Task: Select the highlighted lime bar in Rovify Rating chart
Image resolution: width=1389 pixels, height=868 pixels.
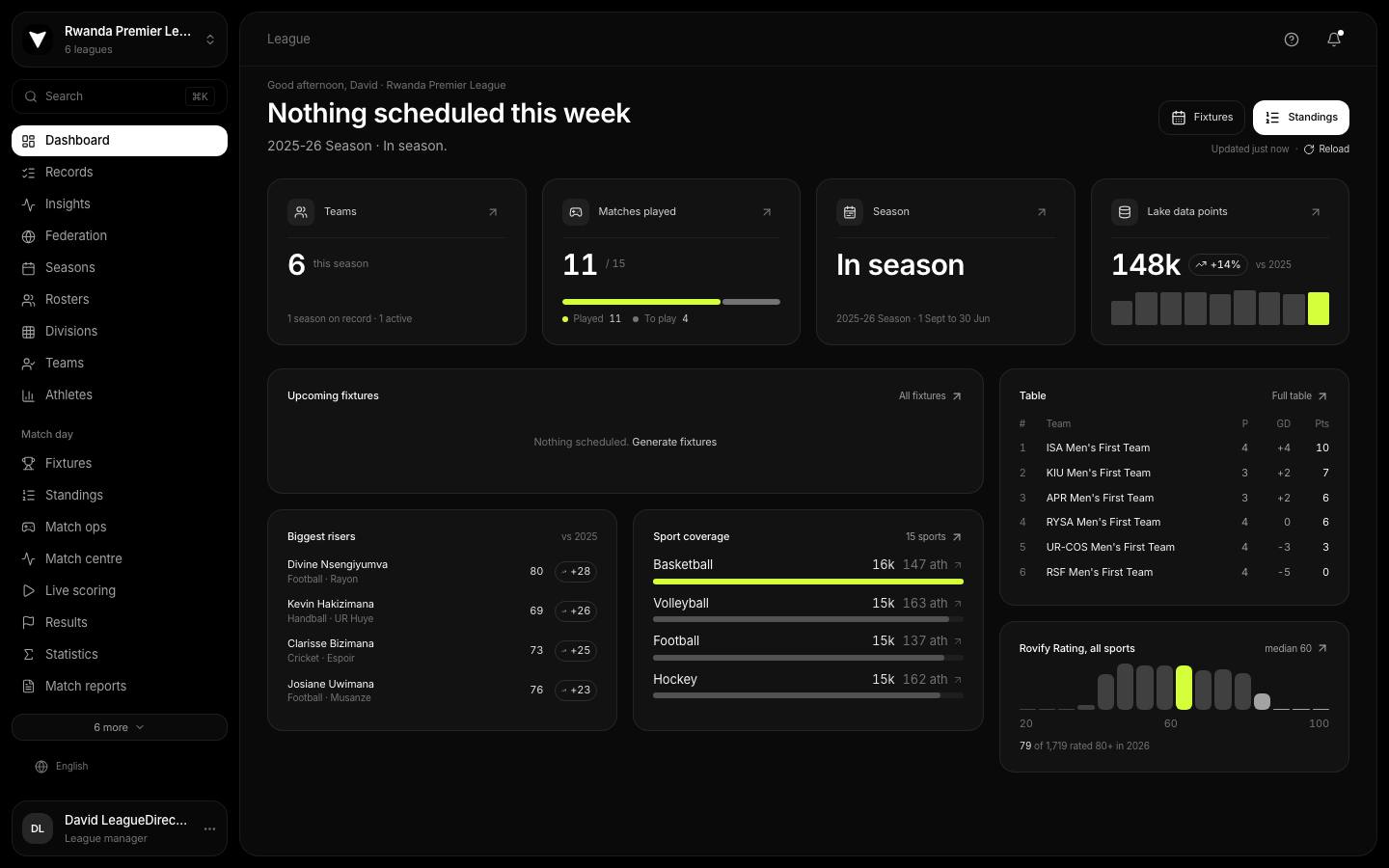Action: coord(1184,688)
